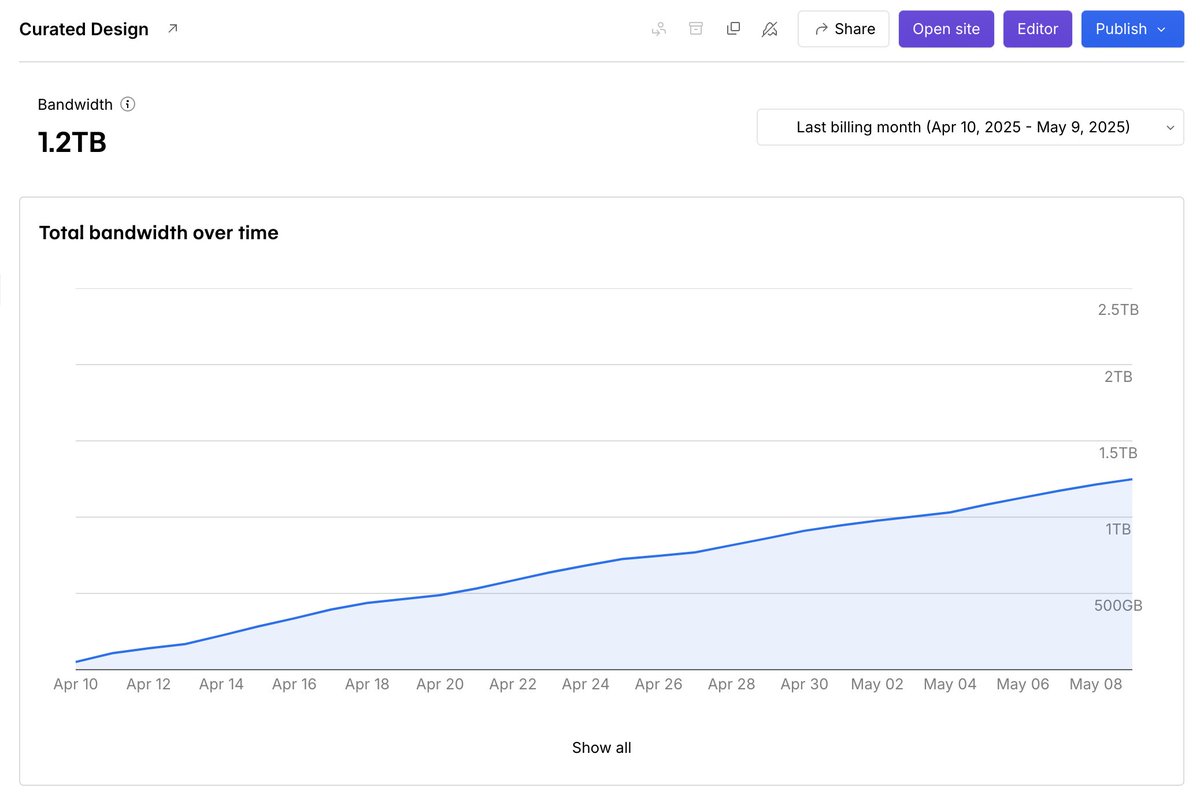
Task: Click the May 04 axis label
Action: [x=950, y=684]
